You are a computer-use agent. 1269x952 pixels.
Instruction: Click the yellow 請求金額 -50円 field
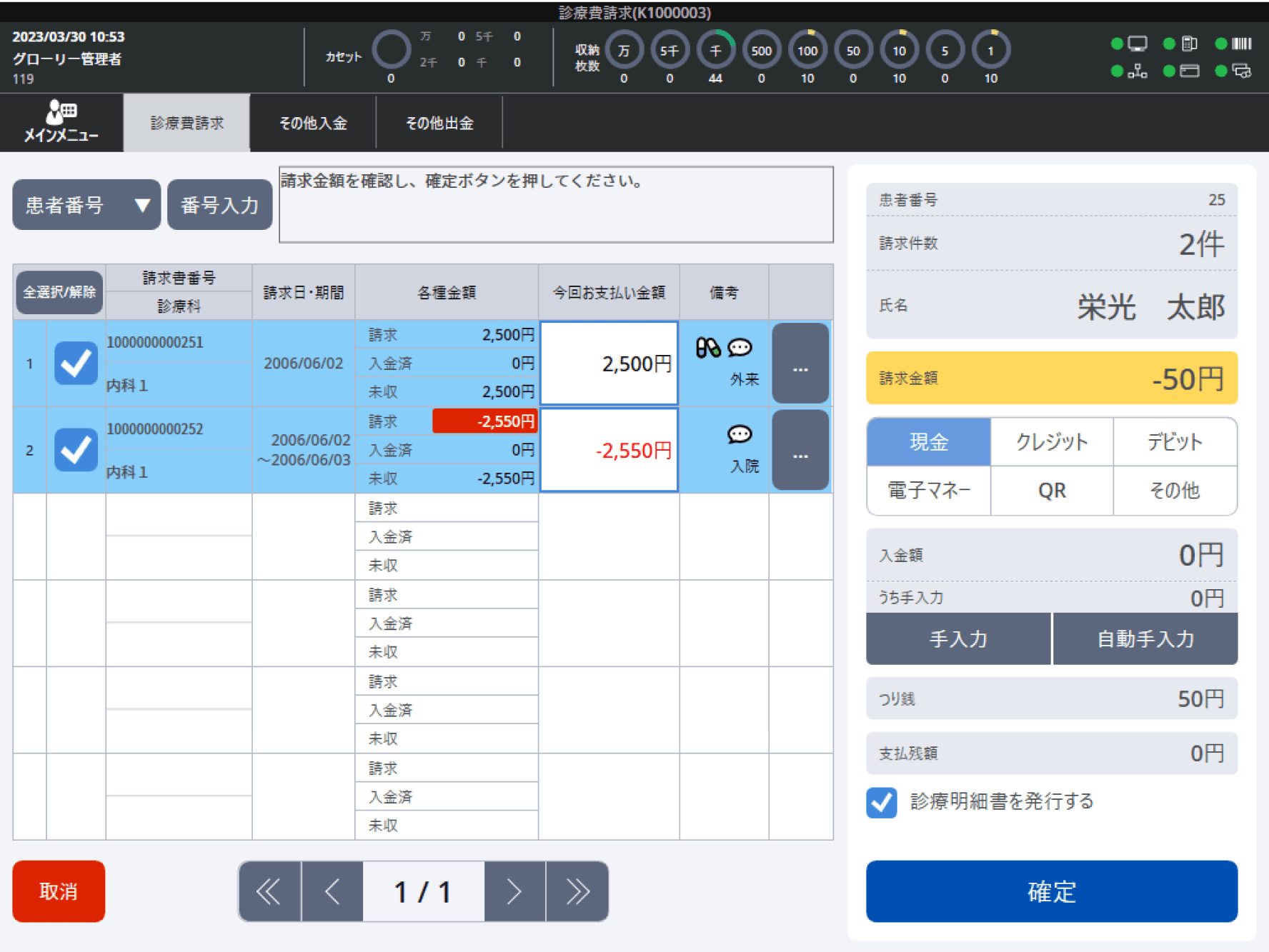tap(1052, 378)
